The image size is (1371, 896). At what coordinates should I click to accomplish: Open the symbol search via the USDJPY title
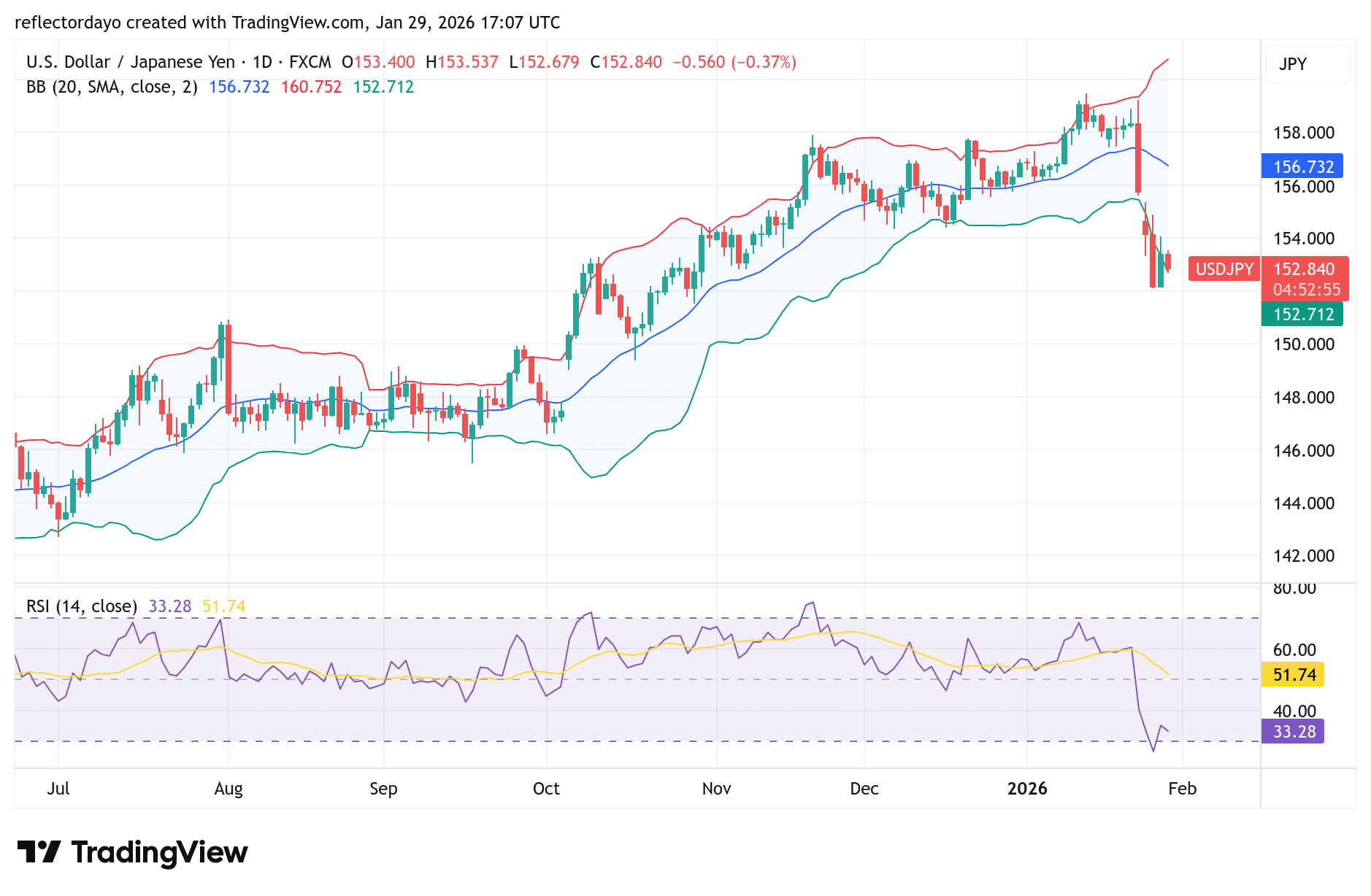coord(128,62)
